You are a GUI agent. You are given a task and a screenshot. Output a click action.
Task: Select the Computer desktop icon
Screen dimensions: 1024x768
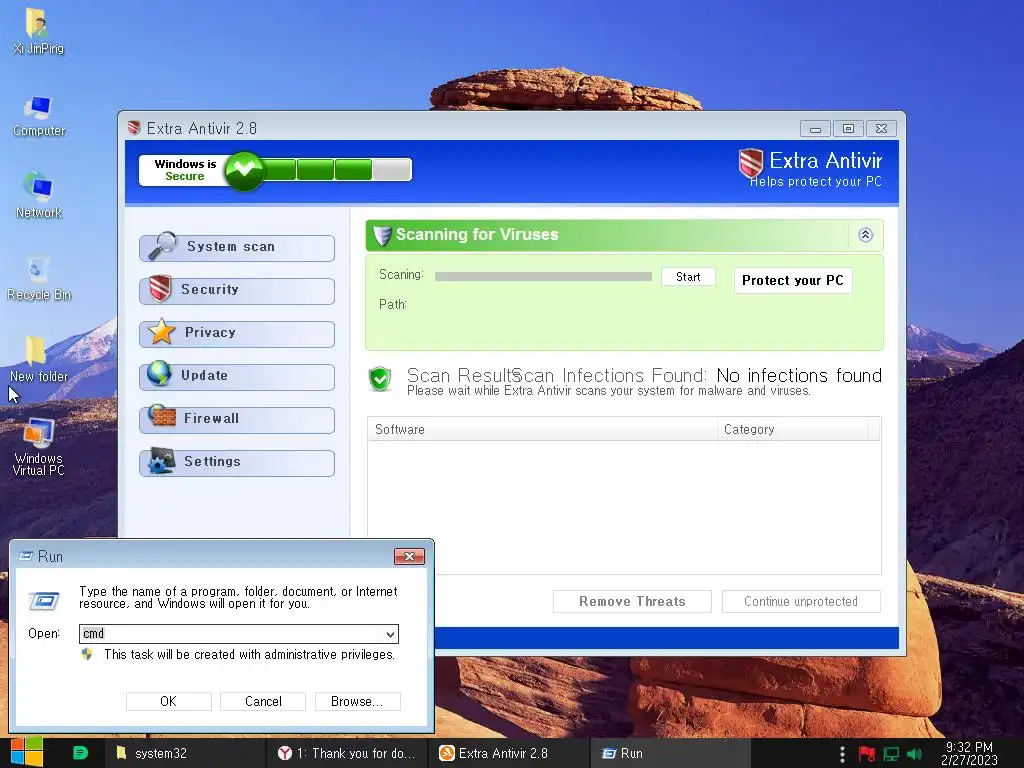click(39, 116)
